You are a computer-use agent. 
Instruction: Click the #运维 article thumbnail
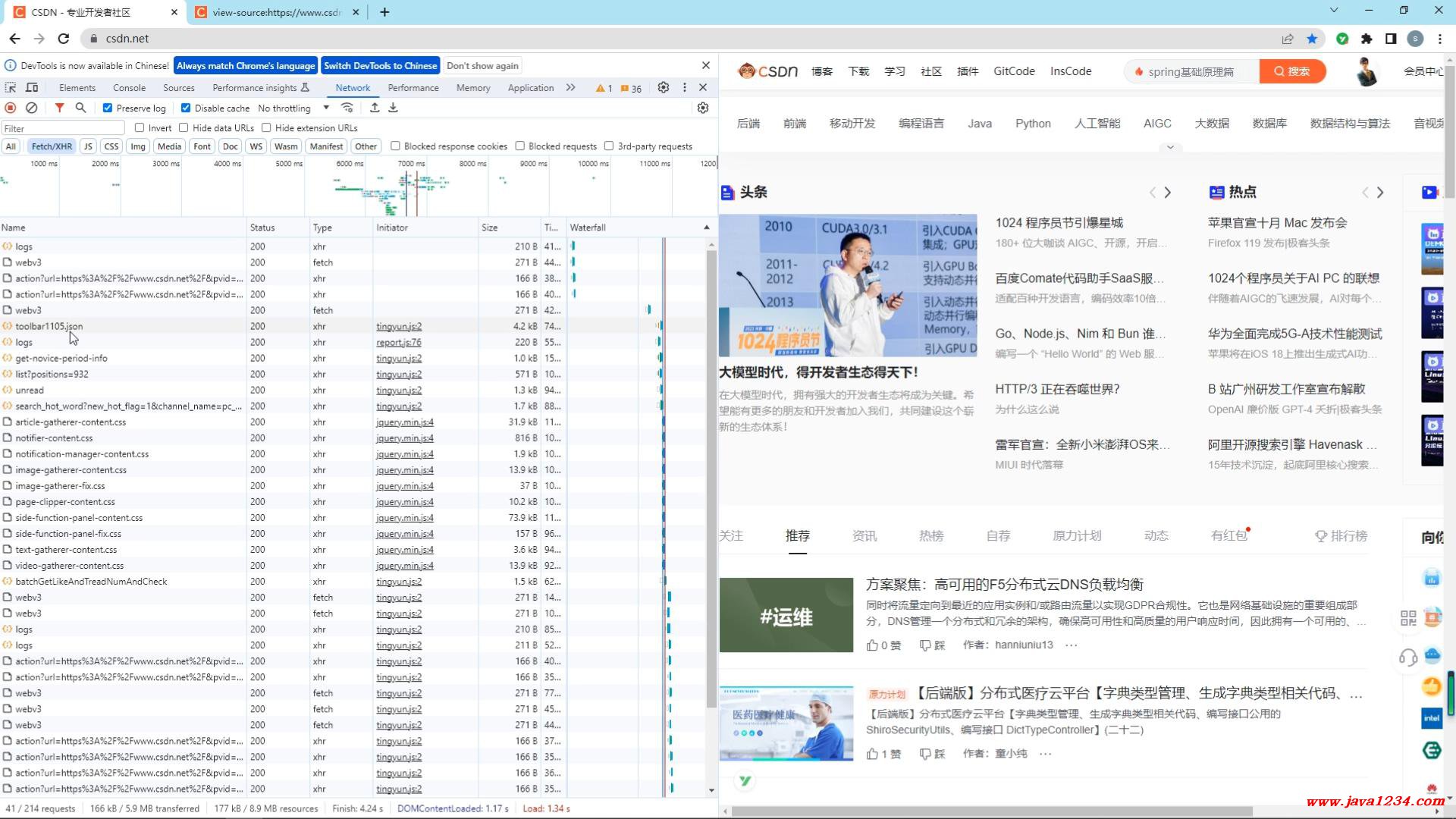(786, 615)
